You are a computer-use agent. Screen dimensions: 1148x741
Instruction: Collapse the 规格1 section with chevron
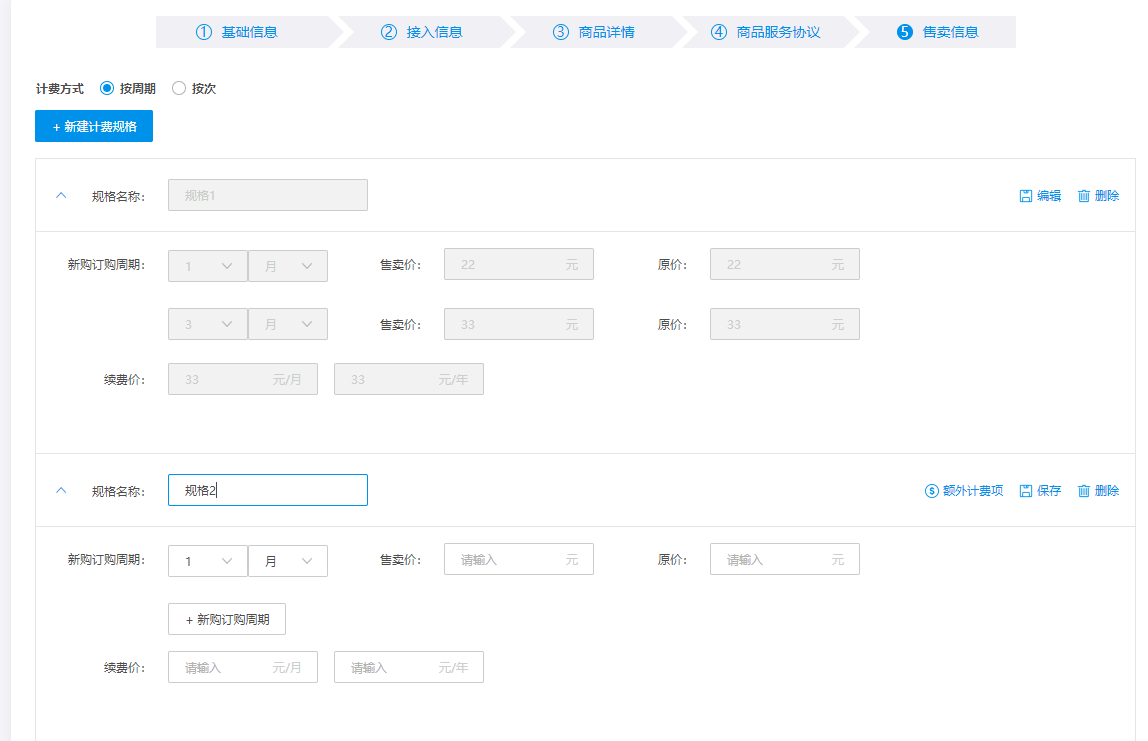pyautogui.click(x=61, y=196)
